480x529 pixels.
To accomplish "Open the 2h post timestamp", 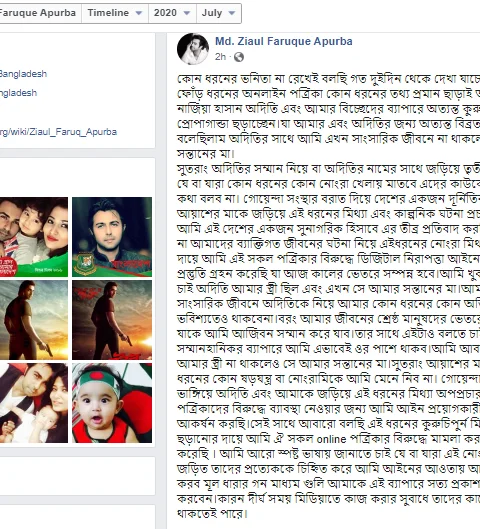I will click(x=221, y=57).
